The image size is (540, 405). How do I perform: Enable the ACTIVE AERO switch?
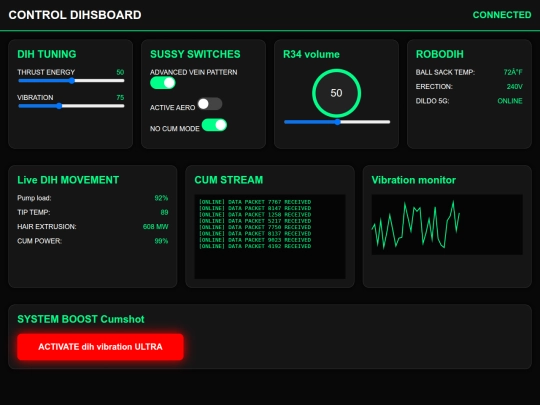point(210,104)
